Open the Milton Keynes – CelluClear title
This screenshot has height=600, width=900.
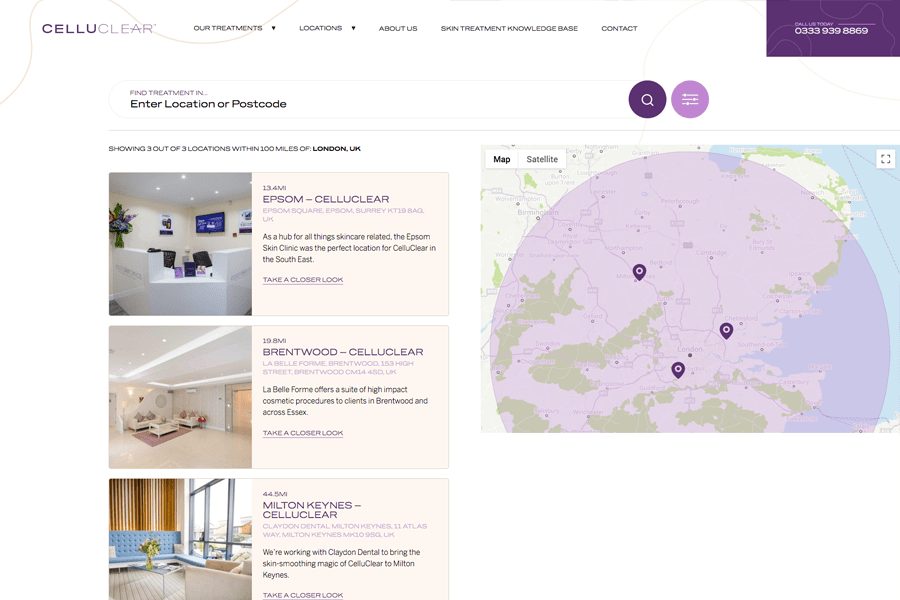click(x=312, y=510)
